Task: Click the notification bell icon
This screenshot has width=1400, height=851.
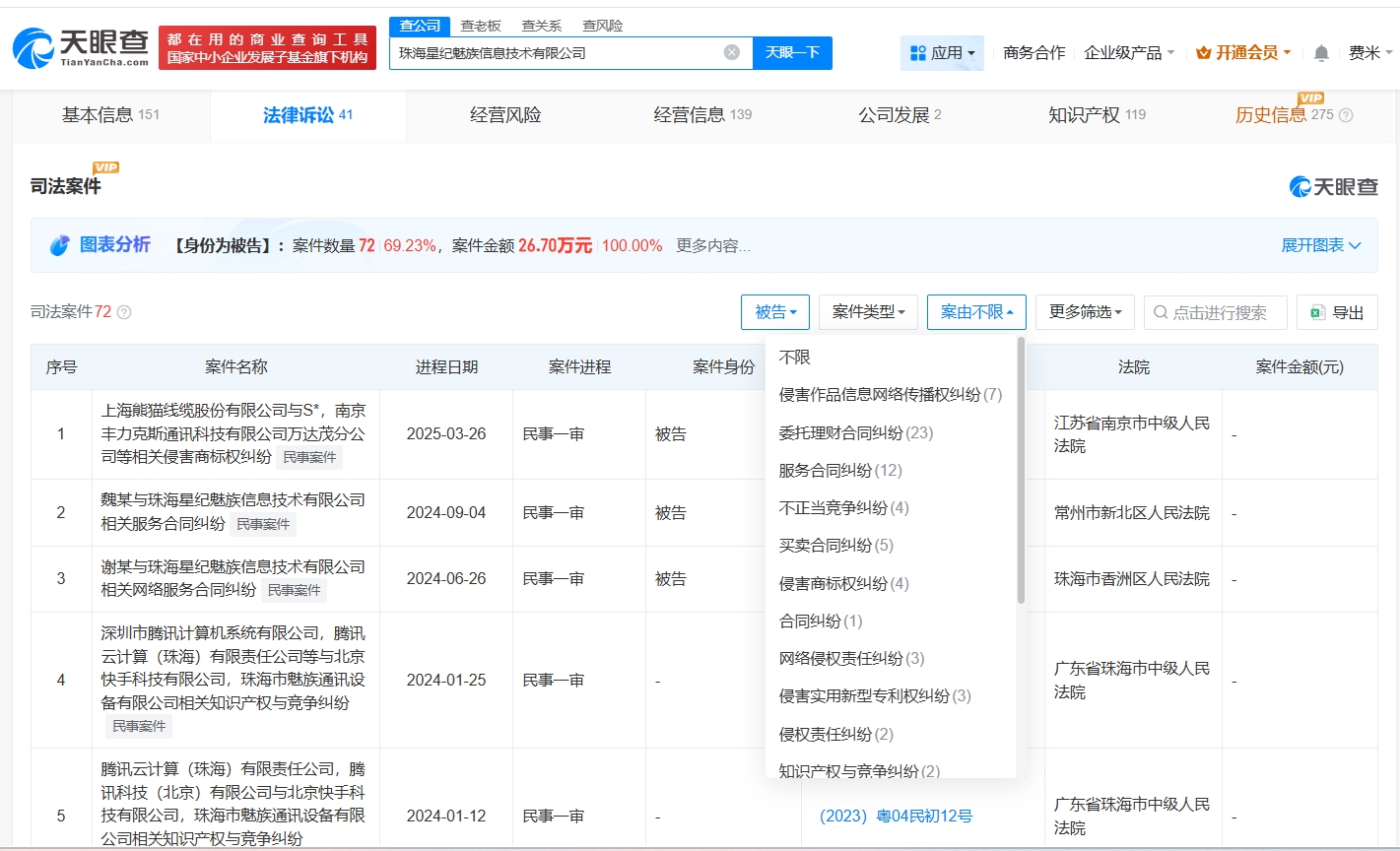Action: (1321, 53)
